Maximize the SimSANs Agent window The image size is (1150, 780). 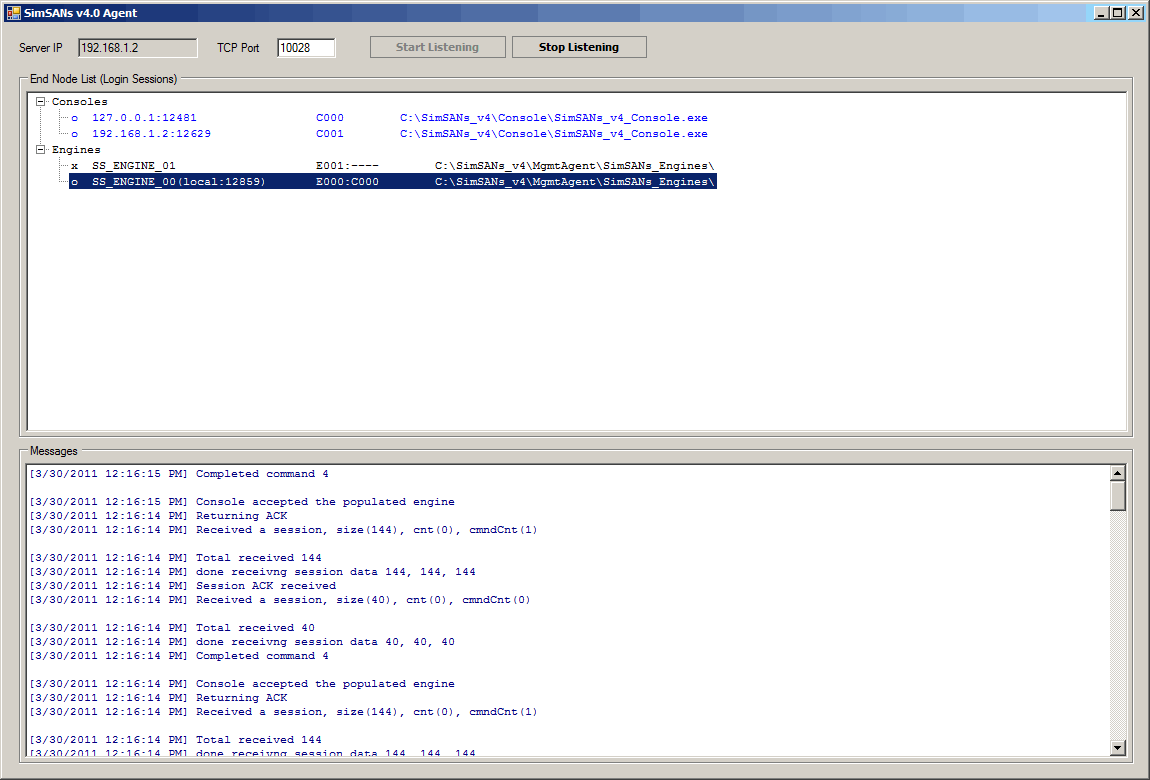1117,13
